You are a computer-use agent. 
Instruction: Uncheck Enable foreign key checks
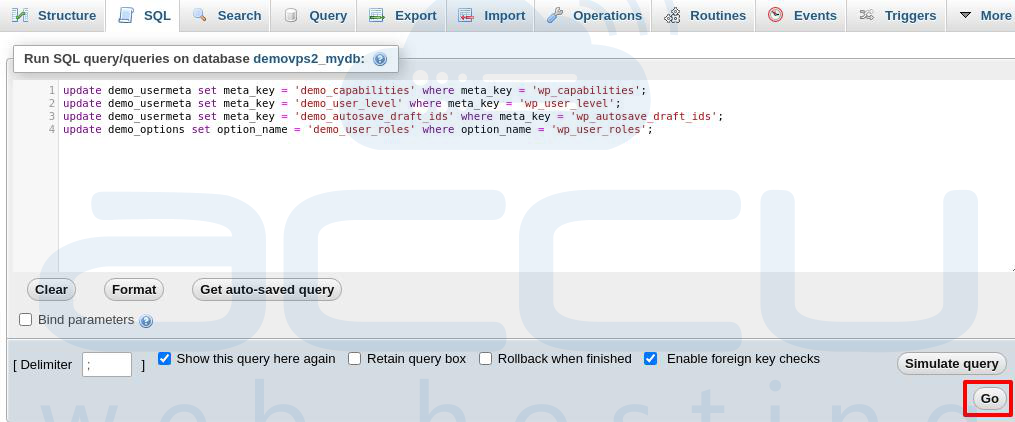pyautogui.click(x=651, y=359)
